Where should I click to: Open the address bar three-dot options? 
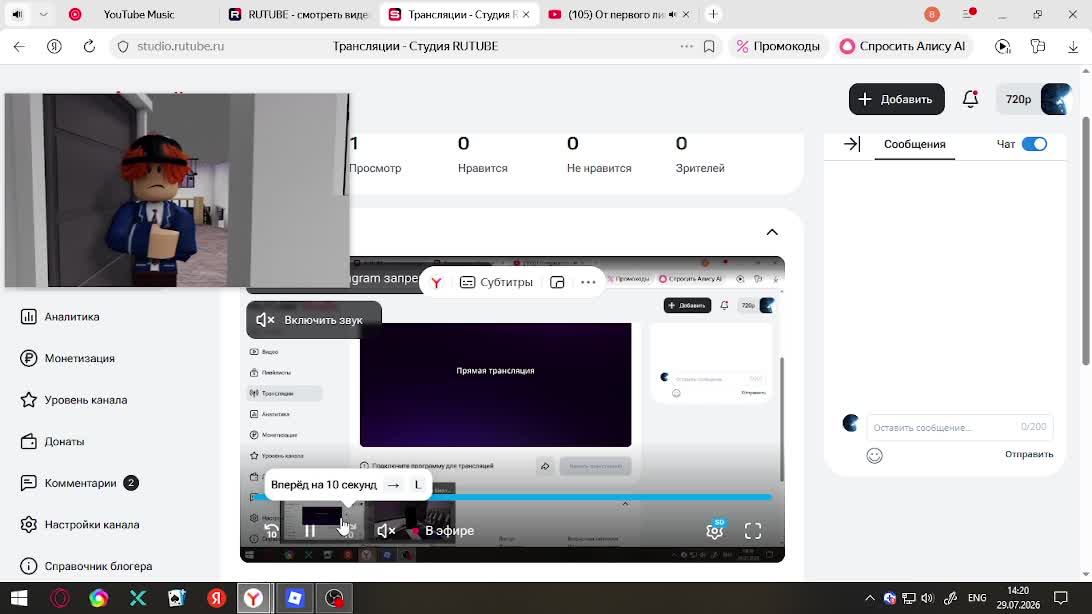coord(687,47)
